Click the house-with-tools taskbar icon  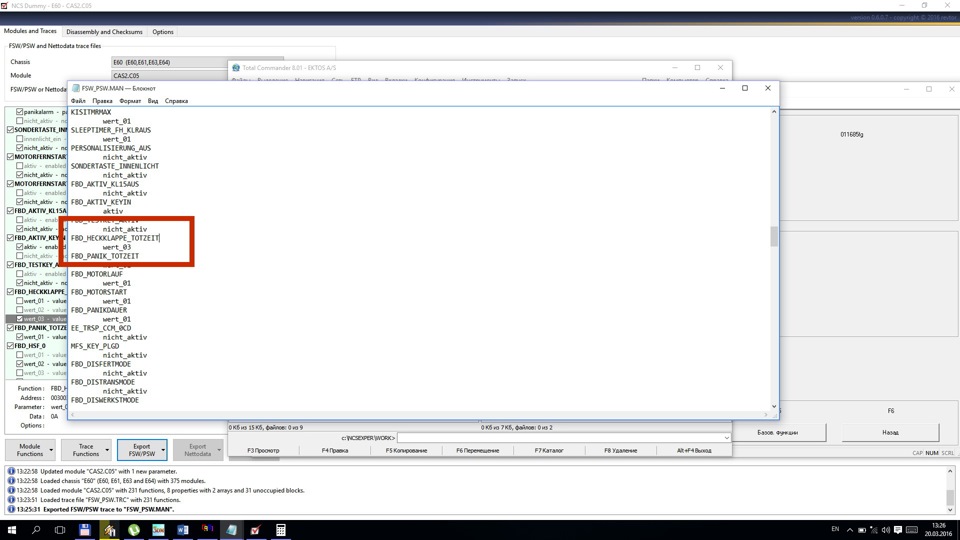(x=109, y=530)
